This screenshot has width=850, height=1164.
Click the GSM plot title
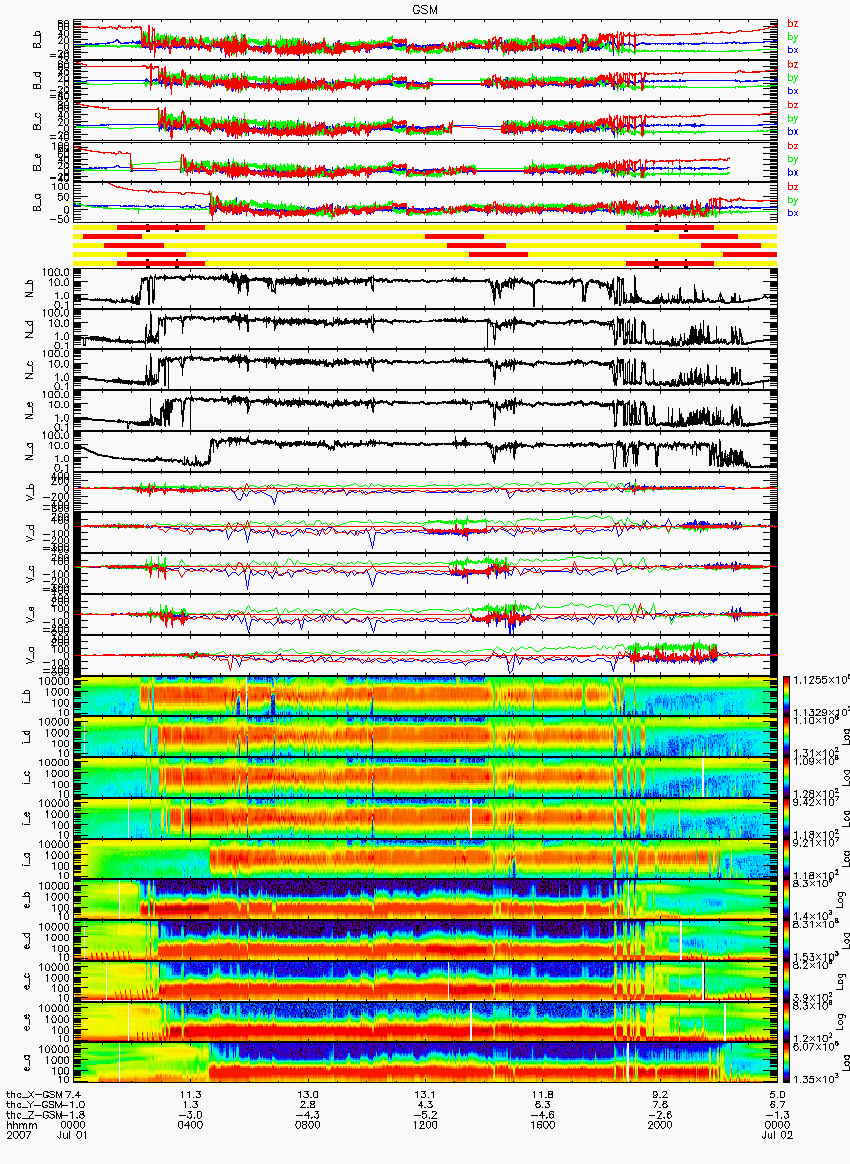425,9
